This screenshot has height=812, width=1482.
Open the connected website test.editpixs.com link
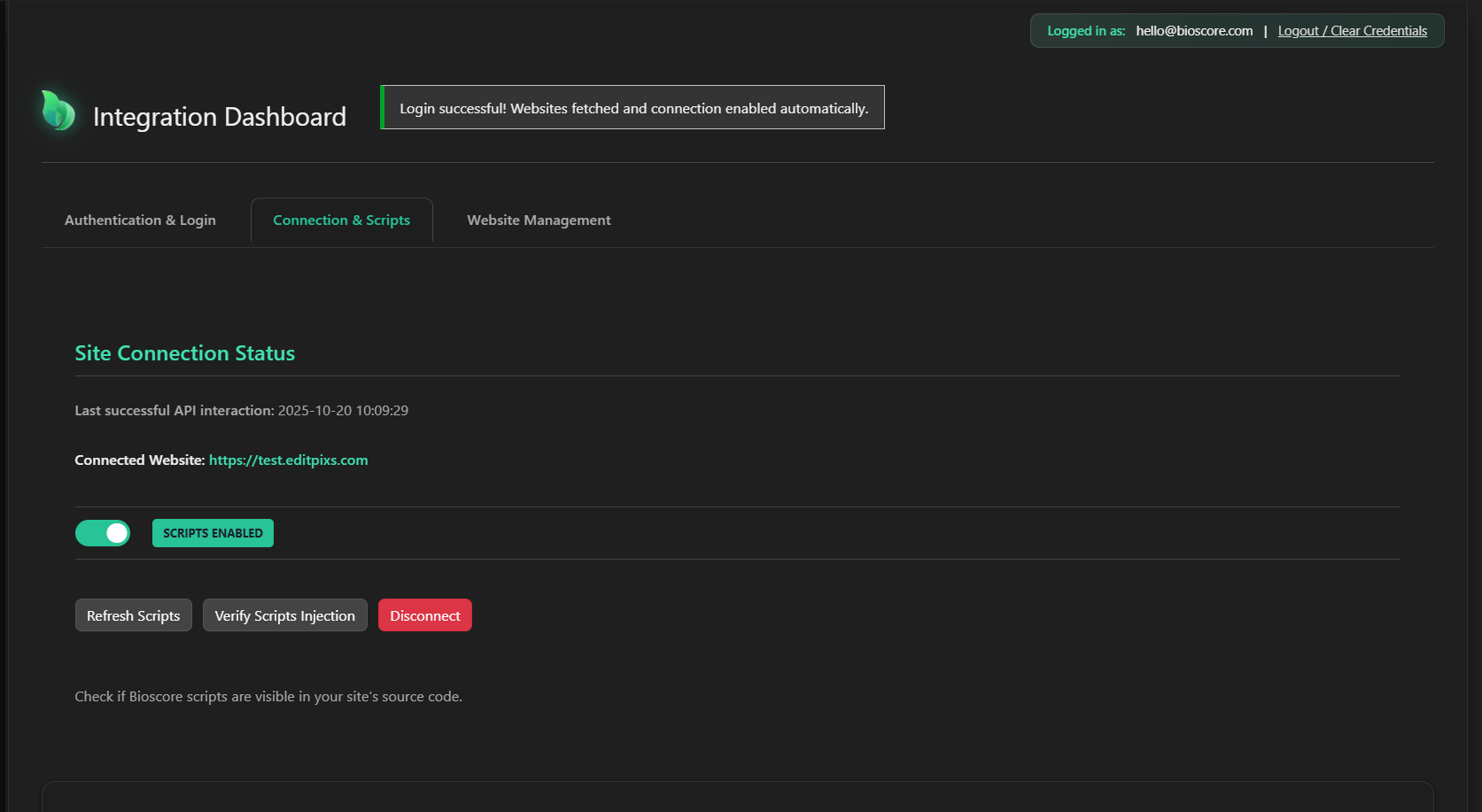[x=288, y=460]
